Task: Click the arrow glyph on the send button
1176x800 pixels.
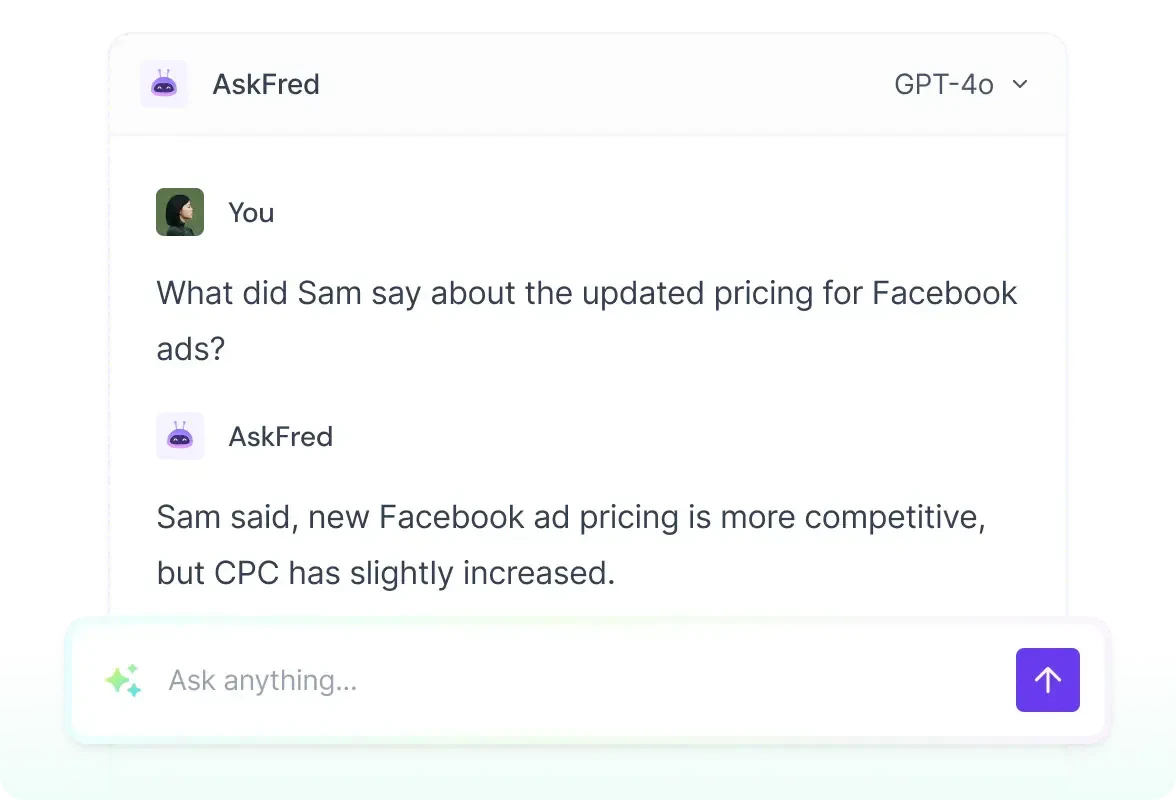Action: click(1048, 679)
